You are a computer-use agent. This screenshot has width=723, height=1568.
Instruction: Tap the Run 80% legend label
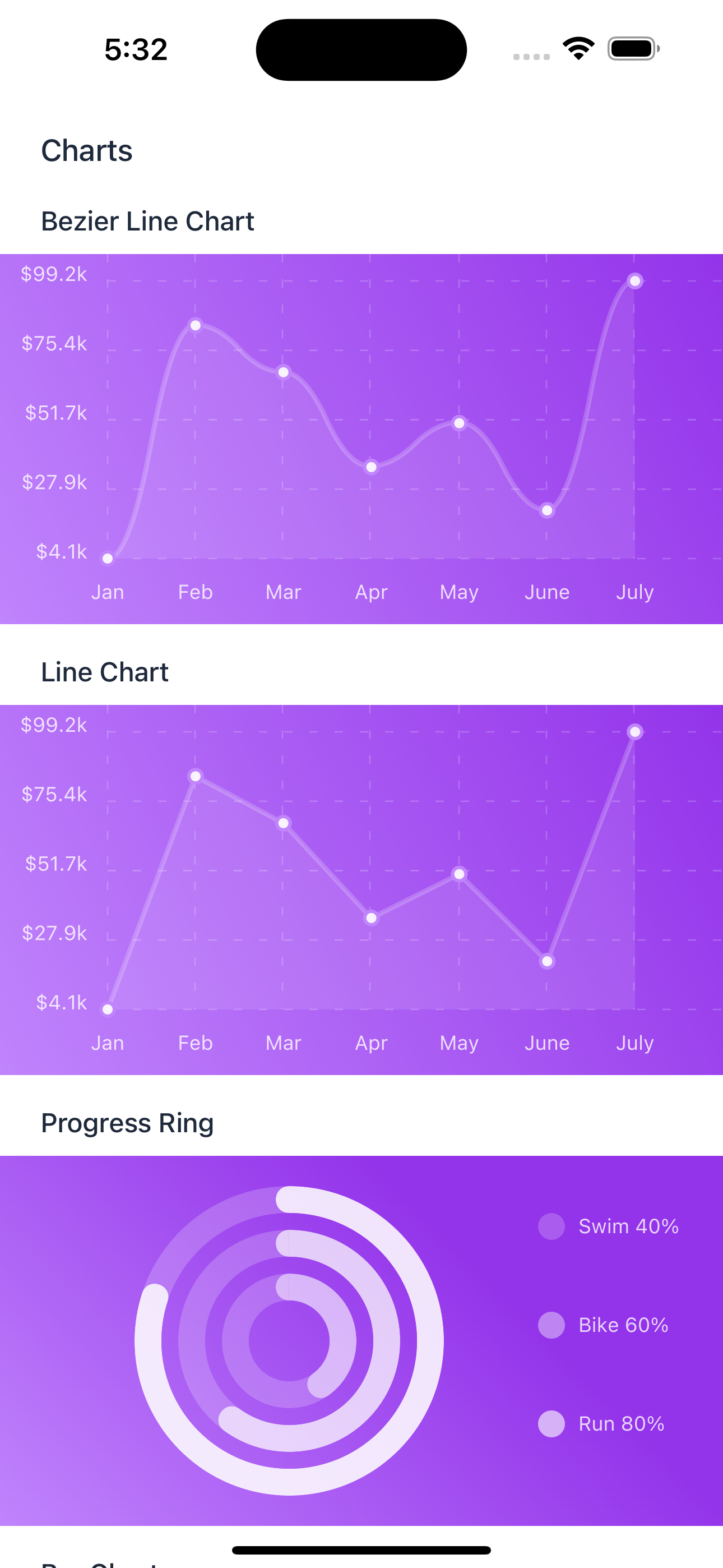(x=621, y=1424)
